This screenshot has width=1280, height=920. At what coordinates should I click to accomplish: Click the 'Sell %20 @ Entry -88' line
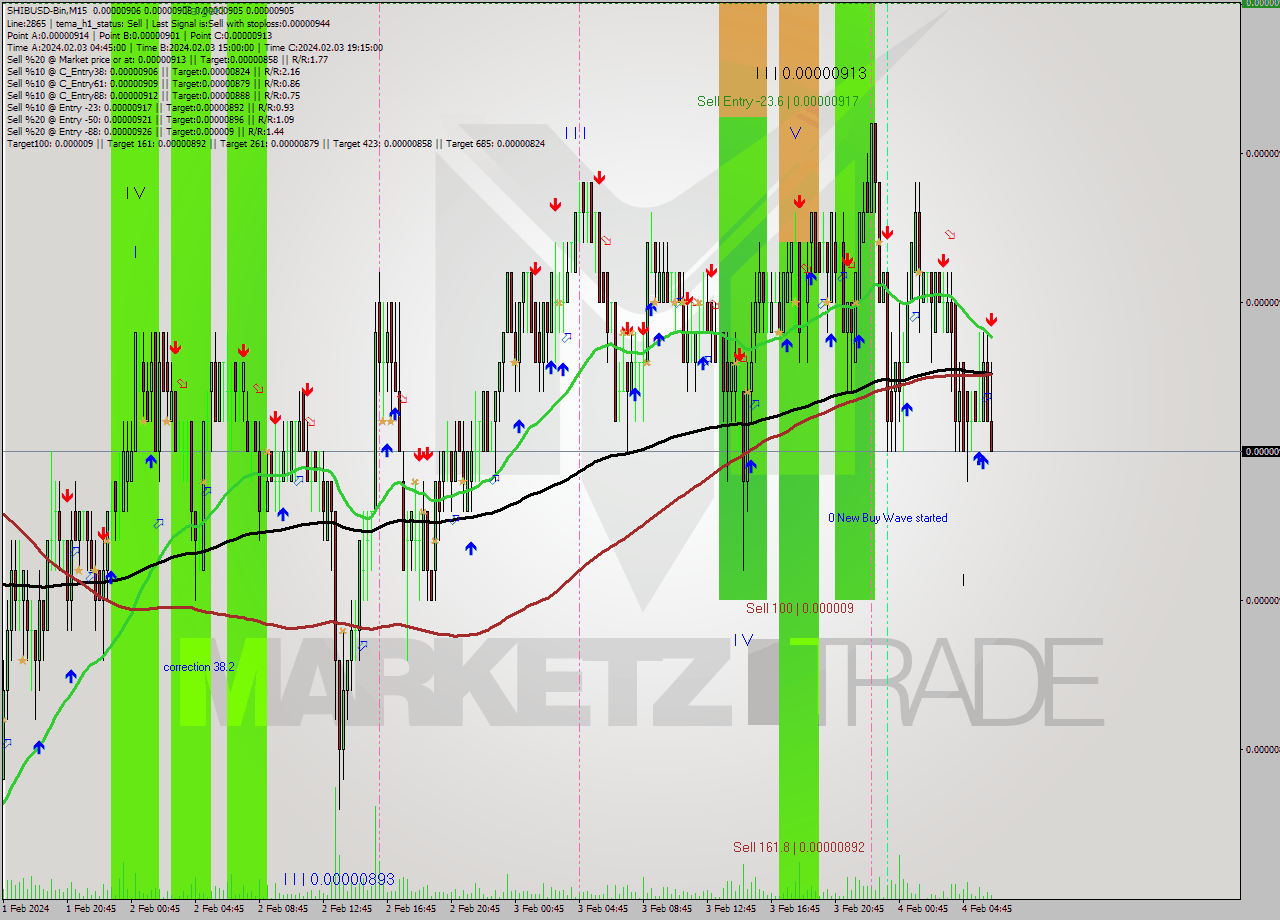click(x=145, y=131)
